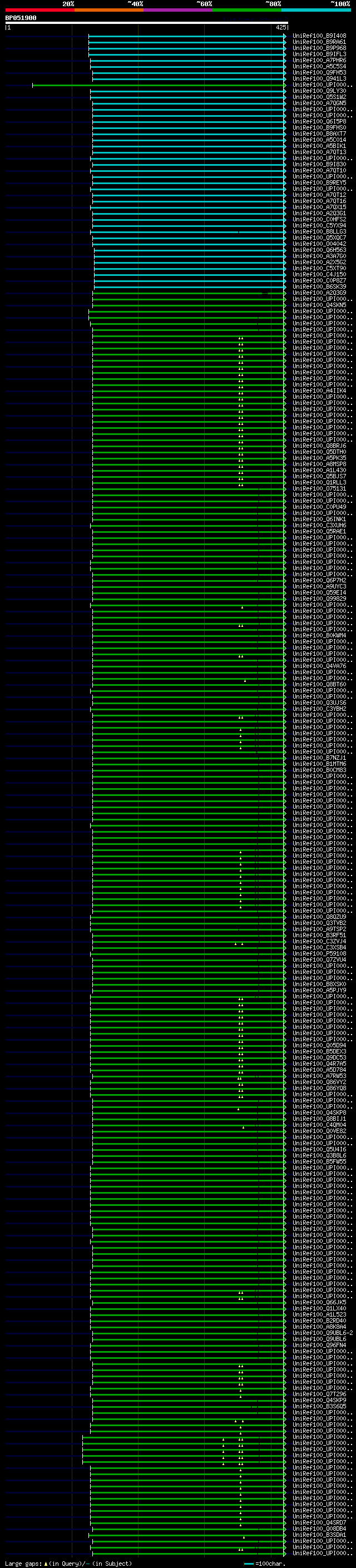Image resolution: width=356 pixels, height=1568 pixels.
Task: Open hit UniRef100_A7PHR6
Action: pos(319,60)
